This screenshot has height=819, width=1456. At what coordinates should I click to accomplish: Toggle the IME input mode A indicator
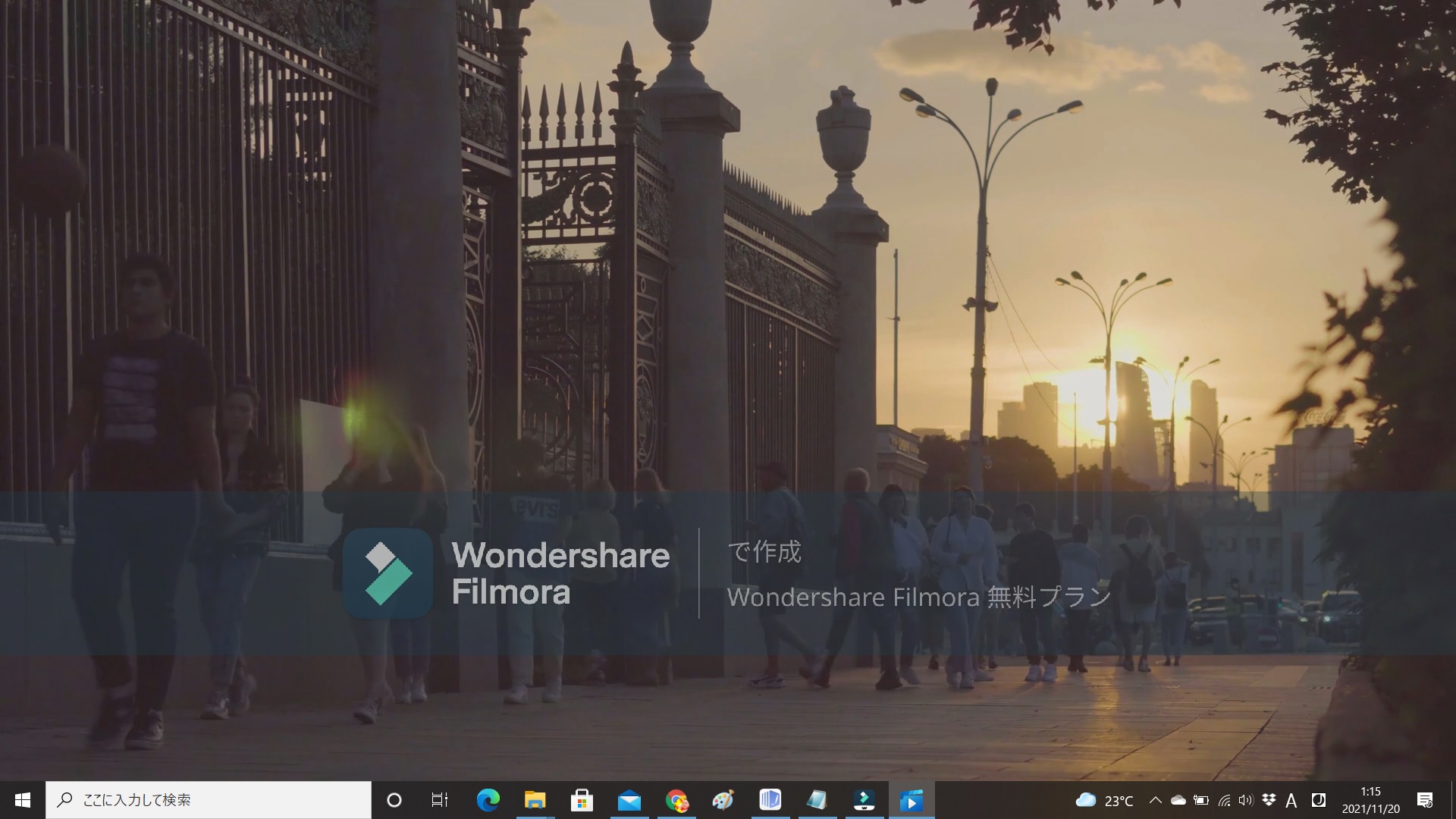(x=1291, y=800)
